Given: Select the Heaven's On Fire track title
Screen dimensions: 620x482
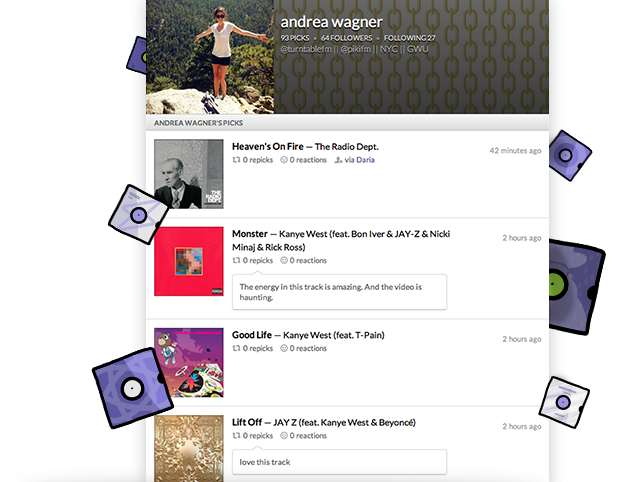Looking at the screenshot, I should 268,146.
